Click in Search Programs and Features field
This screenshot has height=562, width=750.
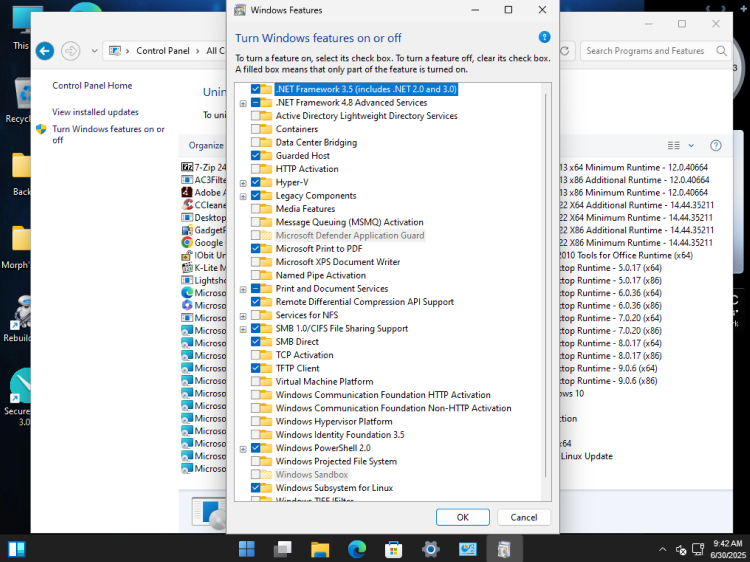[x=645, y=51]
